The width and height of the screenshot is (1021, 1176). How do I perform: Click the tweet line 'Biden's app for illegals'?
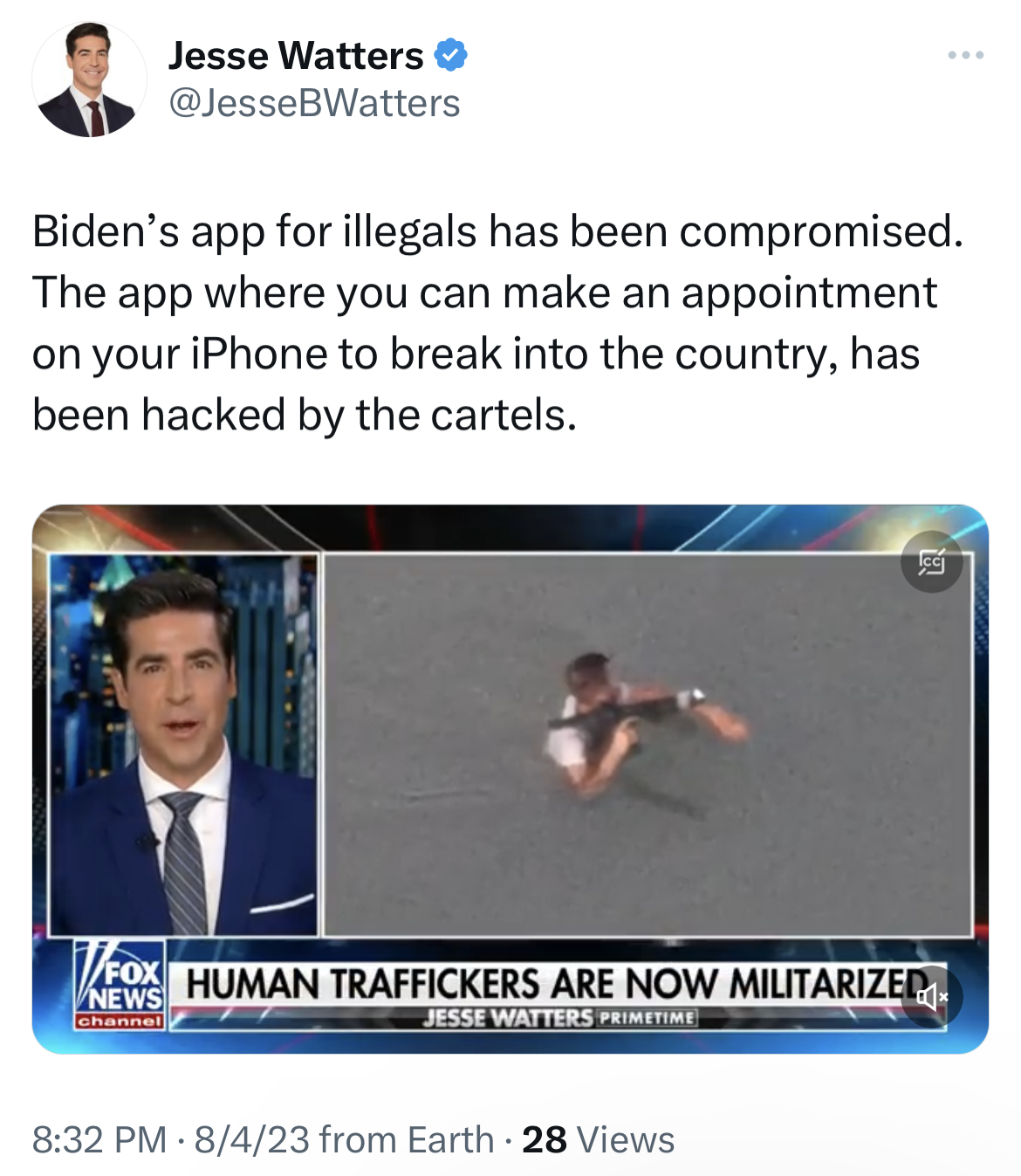tap(497, 232)
